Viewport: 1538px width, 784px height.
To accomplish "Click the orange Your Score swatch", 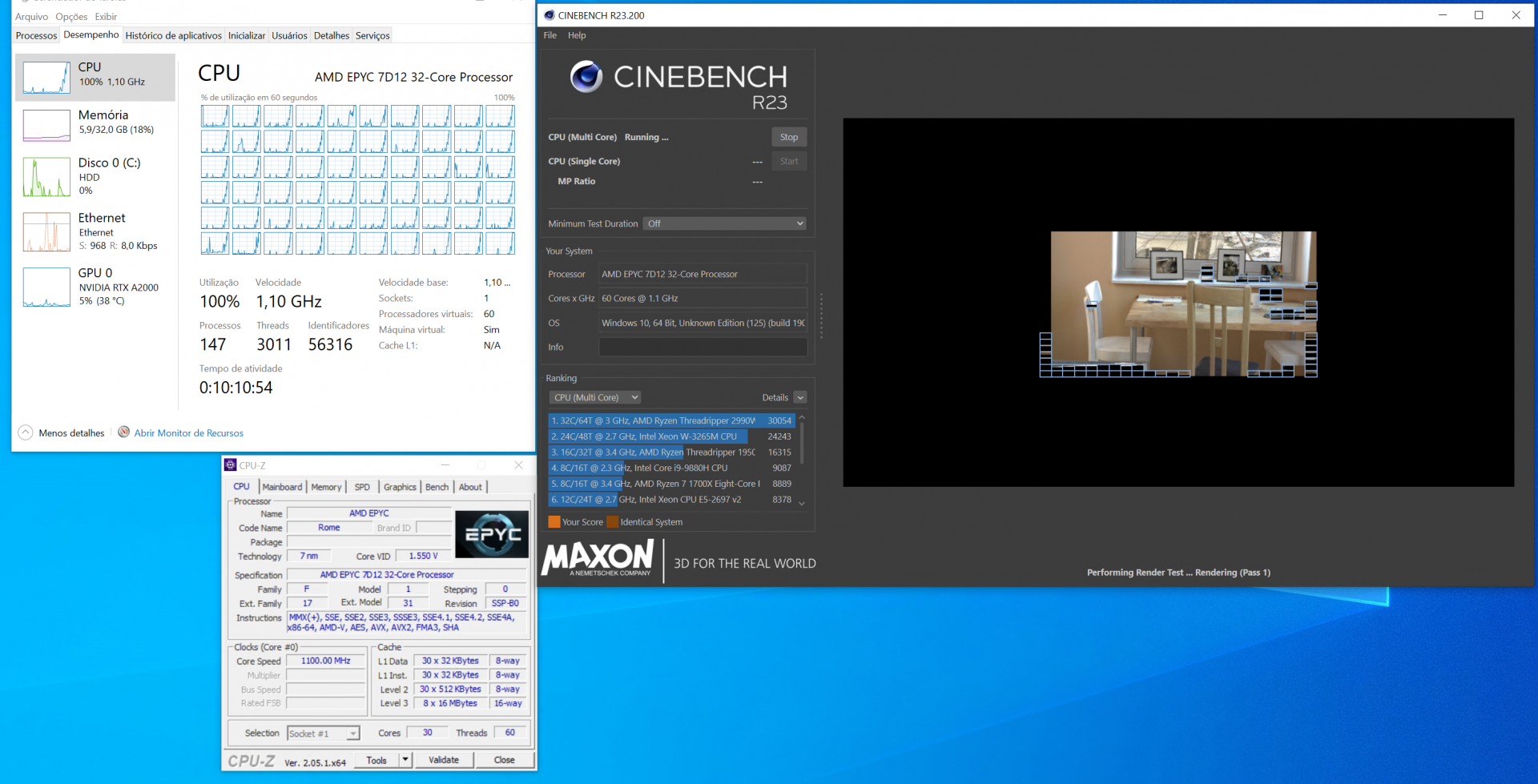I will [x=554, y=522].
